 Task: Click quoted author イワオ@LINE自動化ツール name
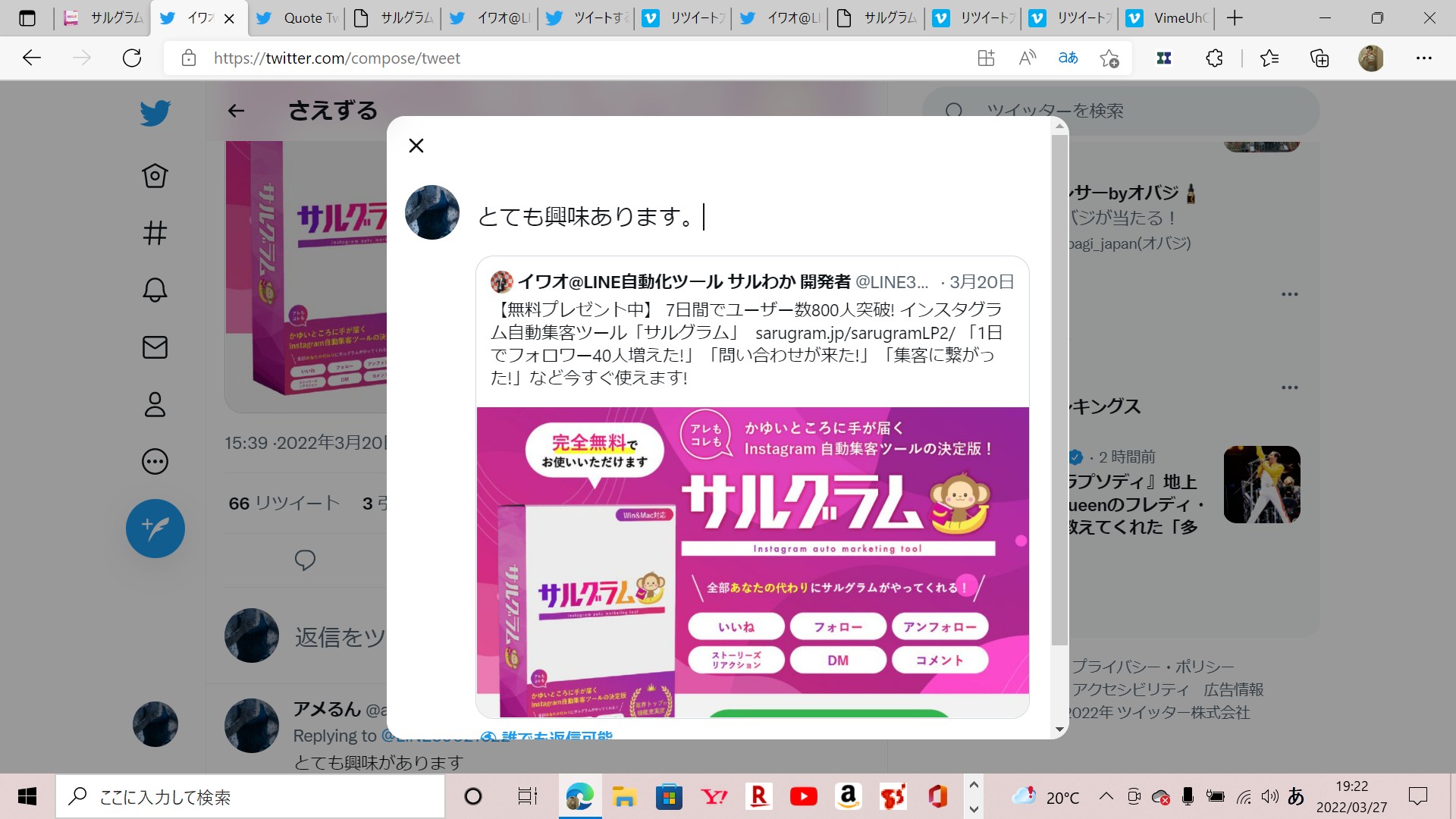point(684,282)
